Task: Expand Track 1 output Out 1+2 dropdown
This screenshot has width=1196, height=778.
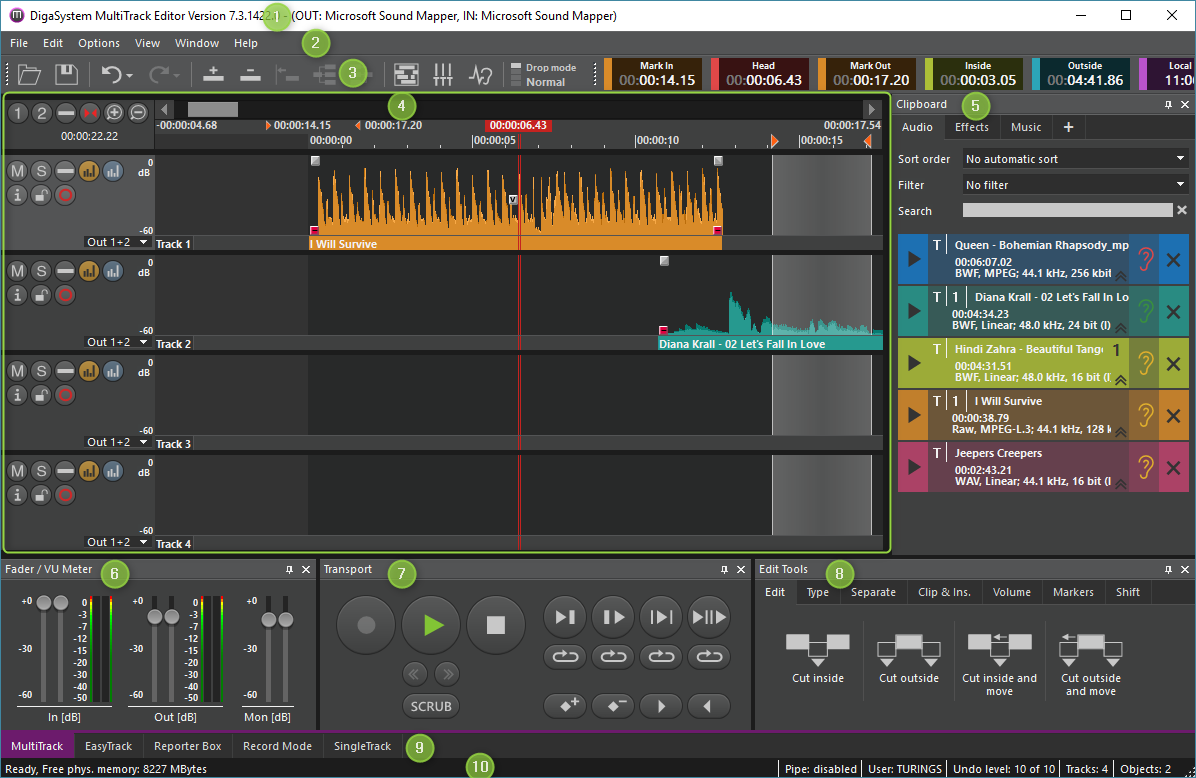Action: coord(118,242)
